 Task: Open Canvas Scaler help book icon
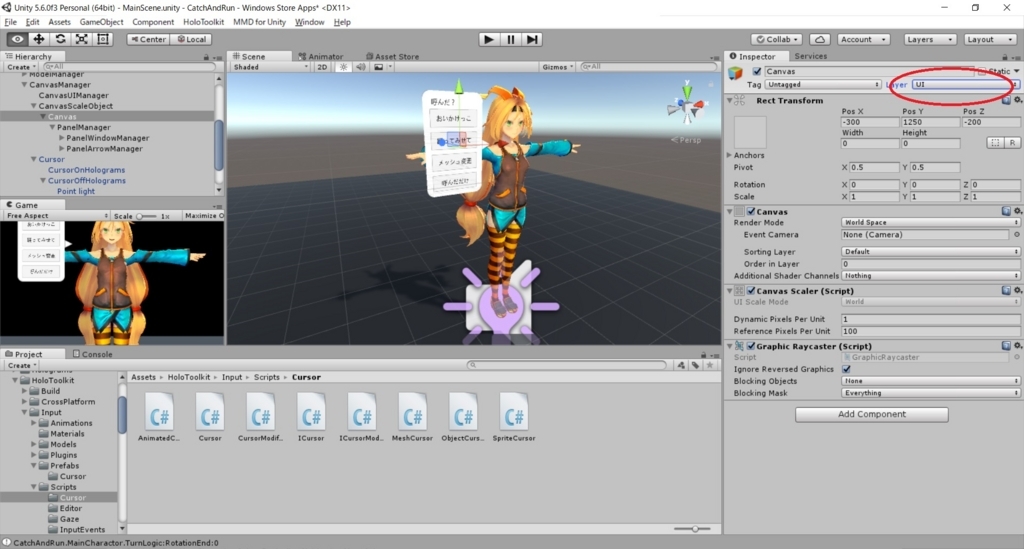(1006, 290)
